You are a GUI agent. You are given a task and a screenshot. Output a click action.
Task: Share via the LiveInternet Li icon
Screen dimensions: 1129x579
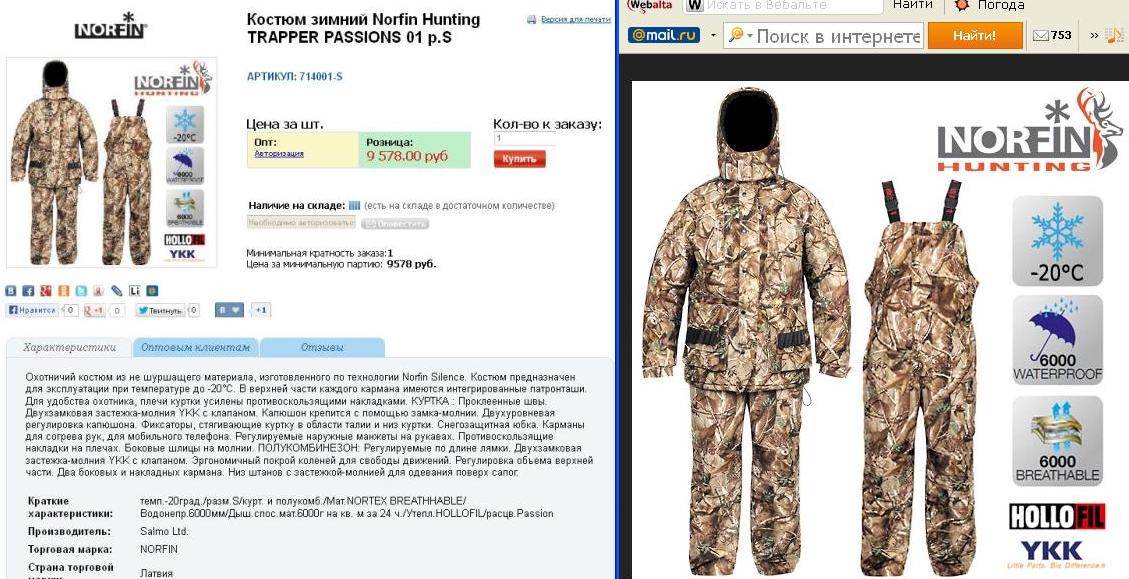135,291
